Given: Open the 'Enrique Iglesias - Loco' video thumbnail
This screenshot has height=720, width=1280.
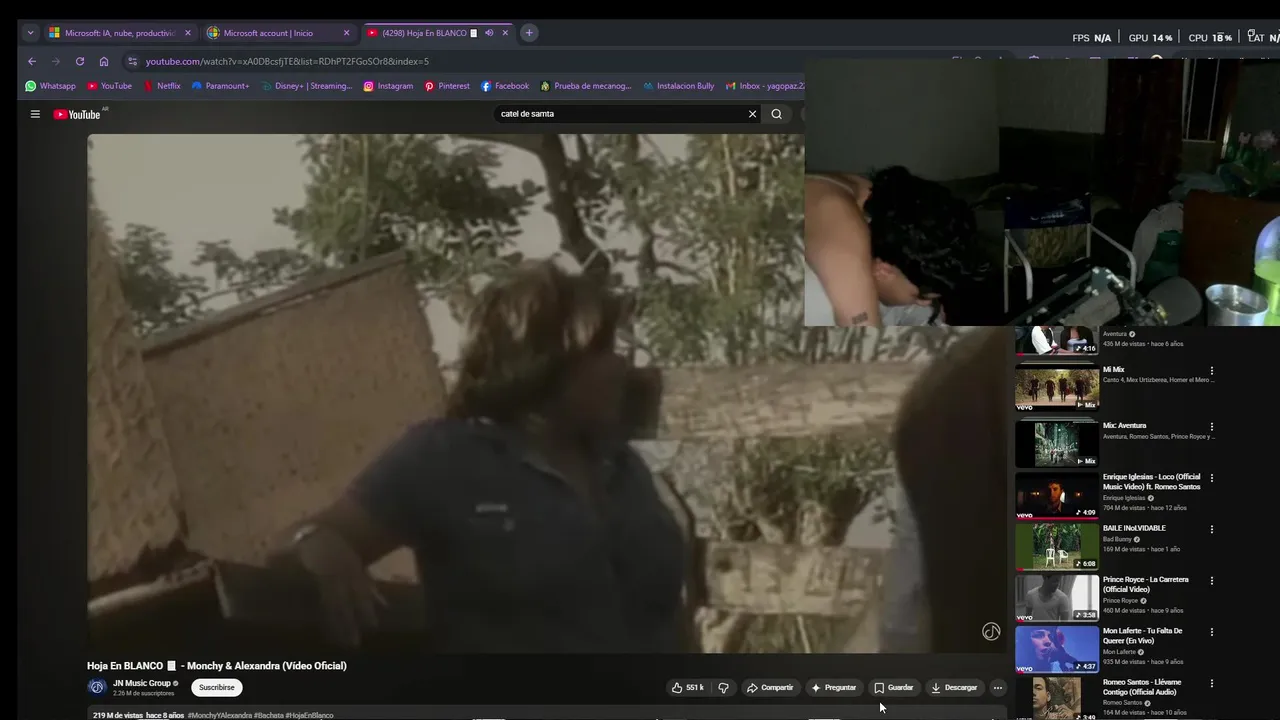Looking at the screenshot, I should [1057, 495].
